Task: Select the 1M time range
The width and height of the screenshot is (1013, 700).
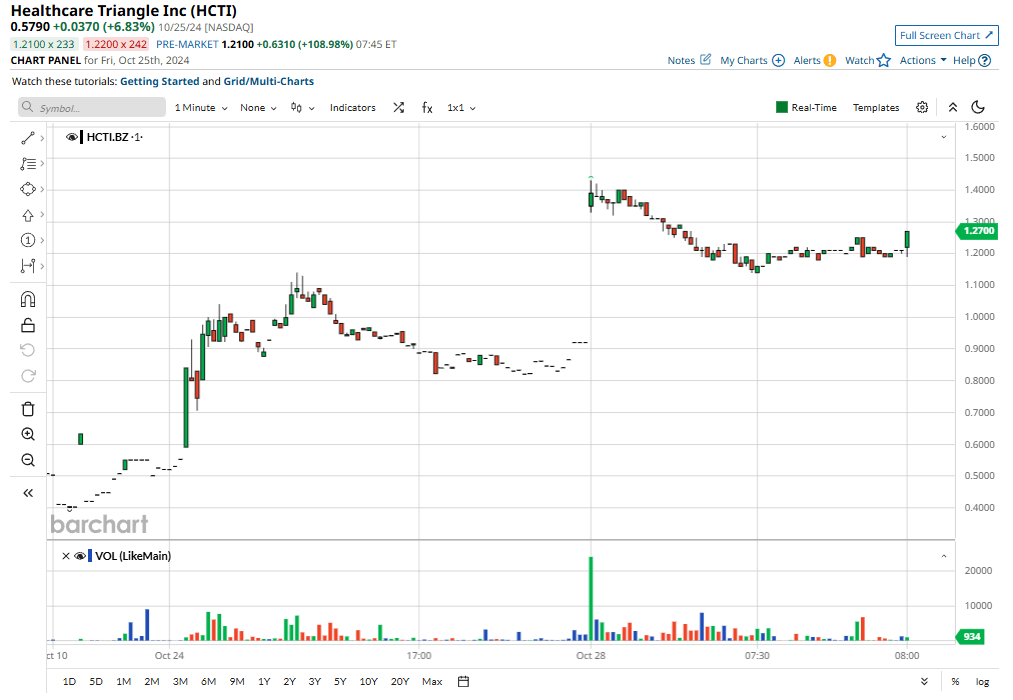Action: 123,681
